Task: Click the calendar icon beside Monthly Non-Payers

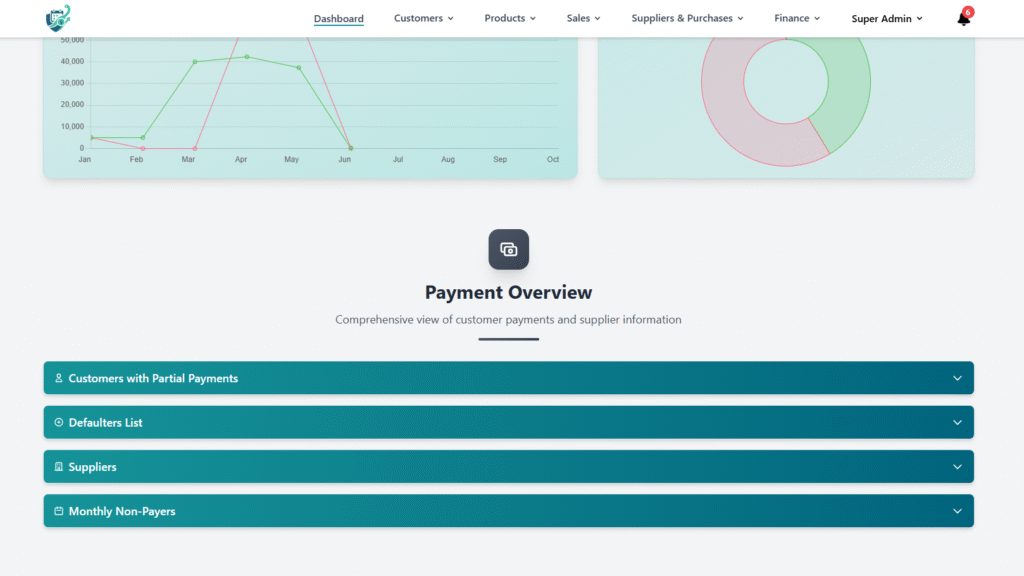Action: pos(59,511)
